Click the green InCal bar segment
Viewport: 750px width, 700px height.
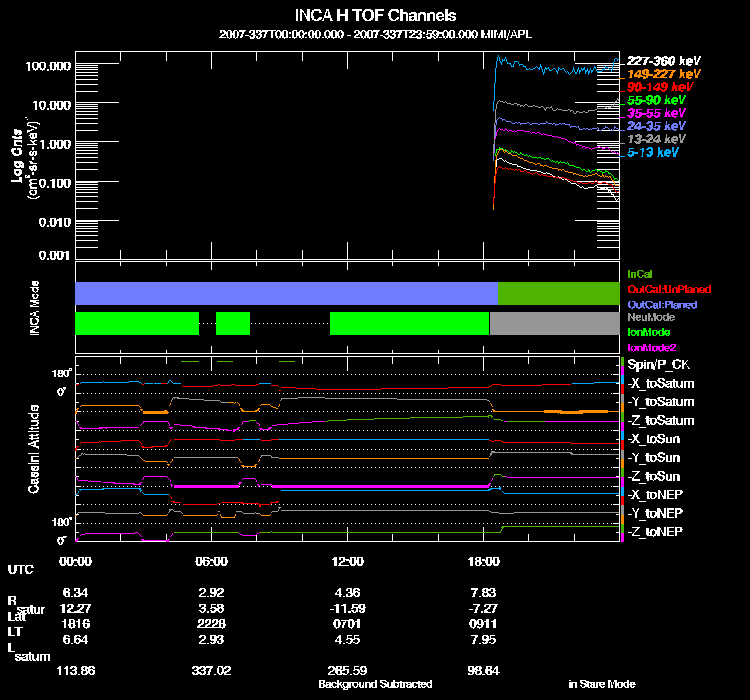coord(559,293)
